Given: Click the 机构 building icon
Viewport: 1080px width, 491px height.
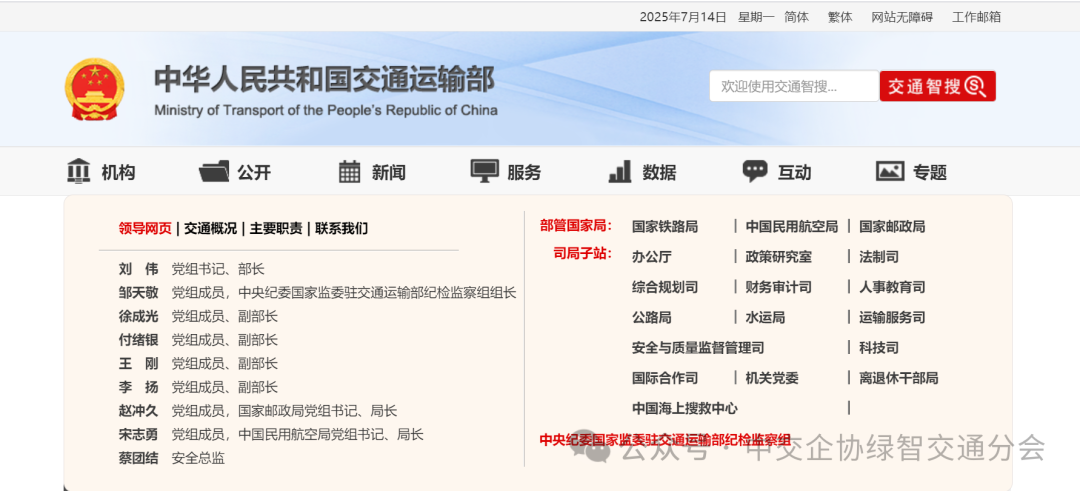Looking at the screenshot, I should [x=79, y=172].
